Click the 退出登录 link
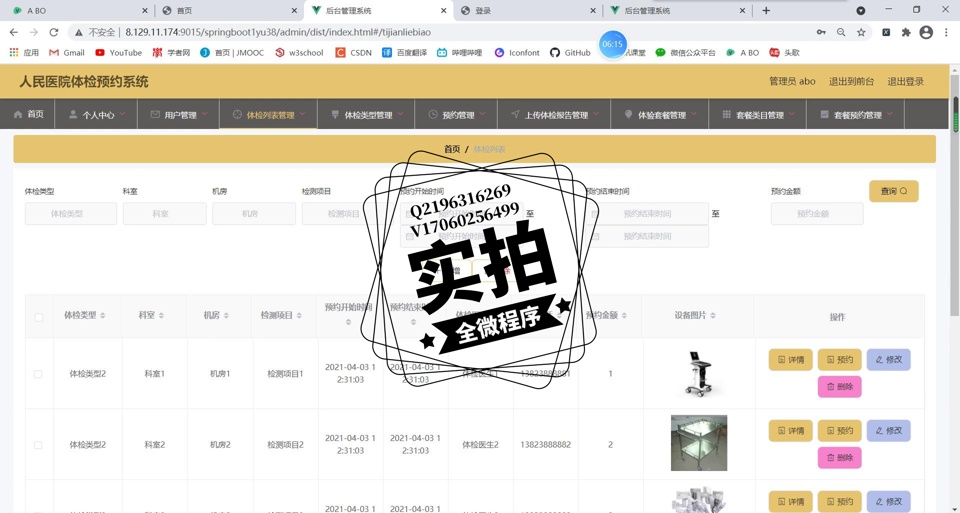This screenshot has height=513, width=960. click(905, 81)
